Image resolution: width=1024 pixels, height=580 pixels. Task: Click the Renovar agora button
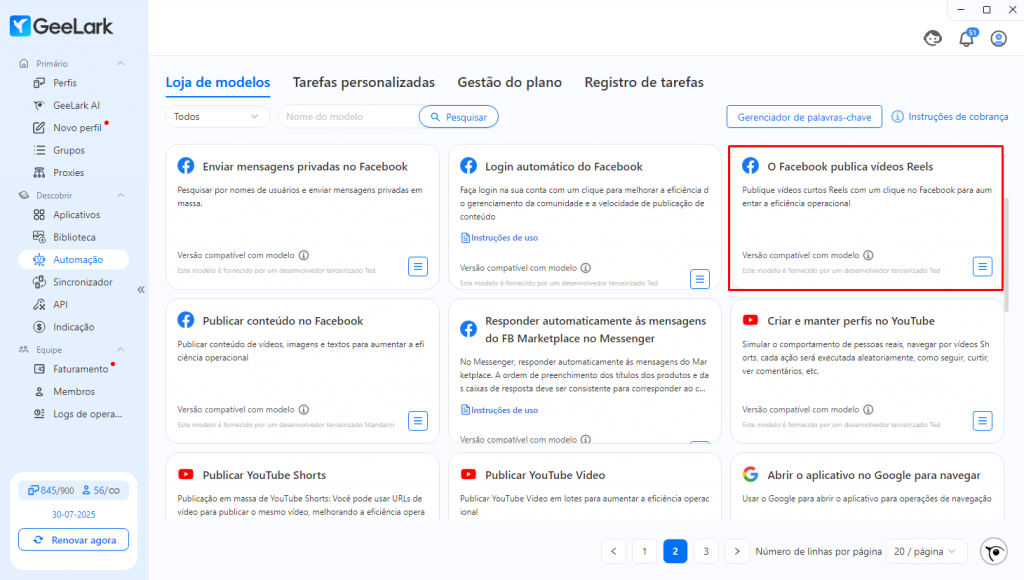pyautogui.click(x=73, y=540)
